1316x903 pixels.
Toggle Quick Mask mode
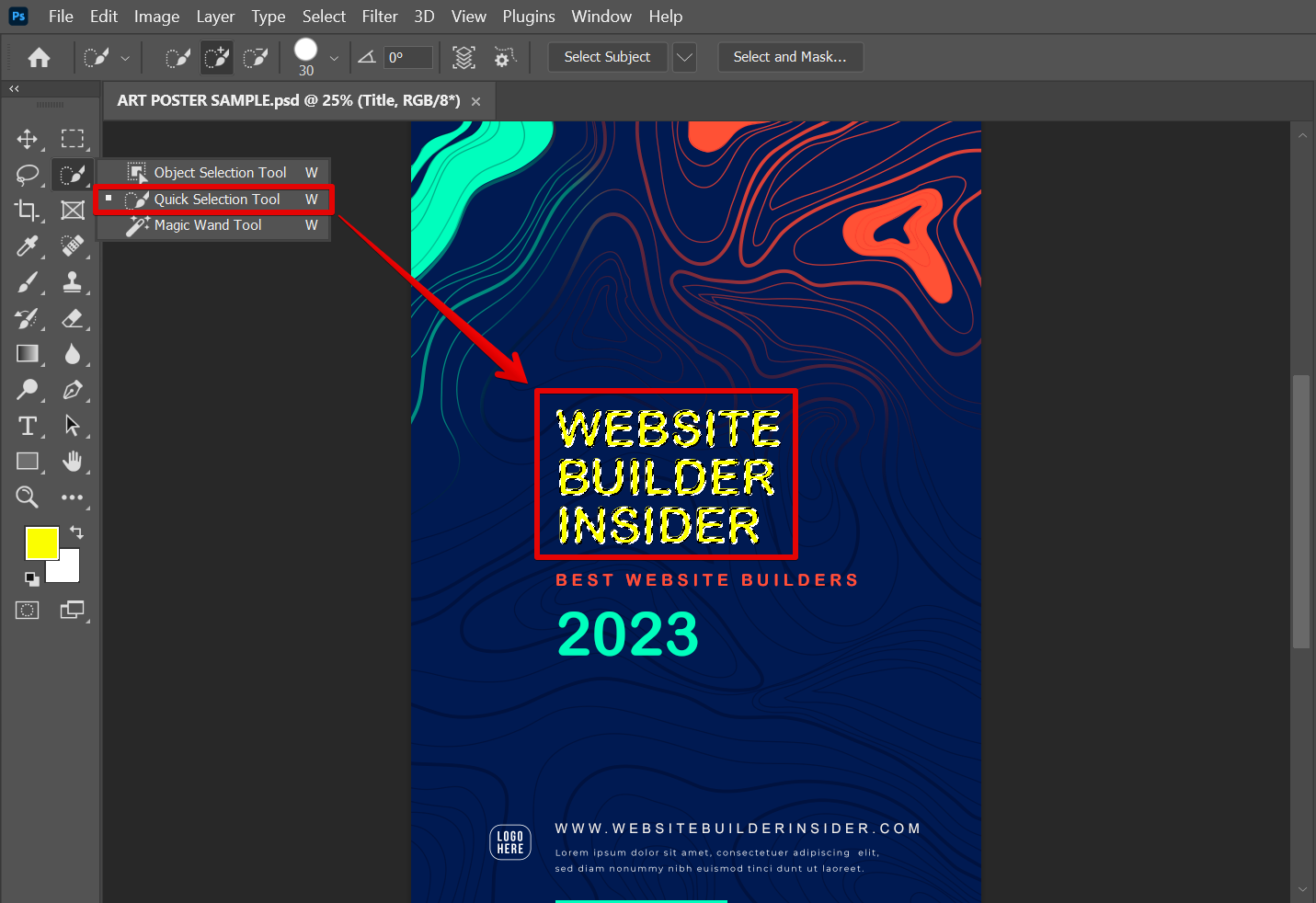27,610
